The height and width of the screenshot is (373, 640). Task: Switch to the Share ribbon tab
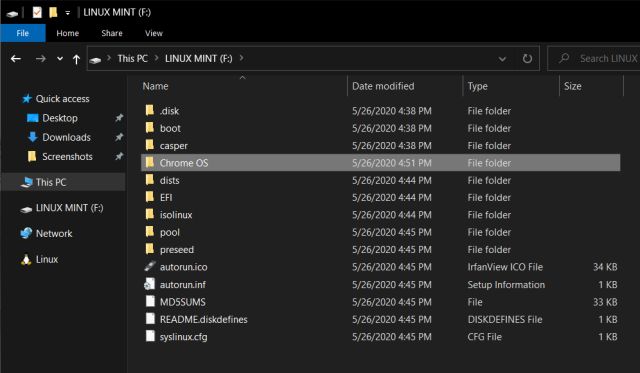click(x=112, y=33)
